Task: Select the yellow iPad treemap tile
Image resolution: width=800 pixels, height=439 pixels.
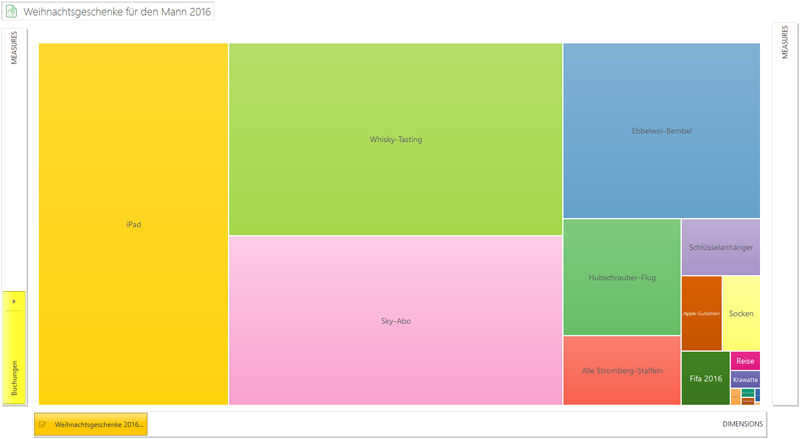Action: coord(134,224)
